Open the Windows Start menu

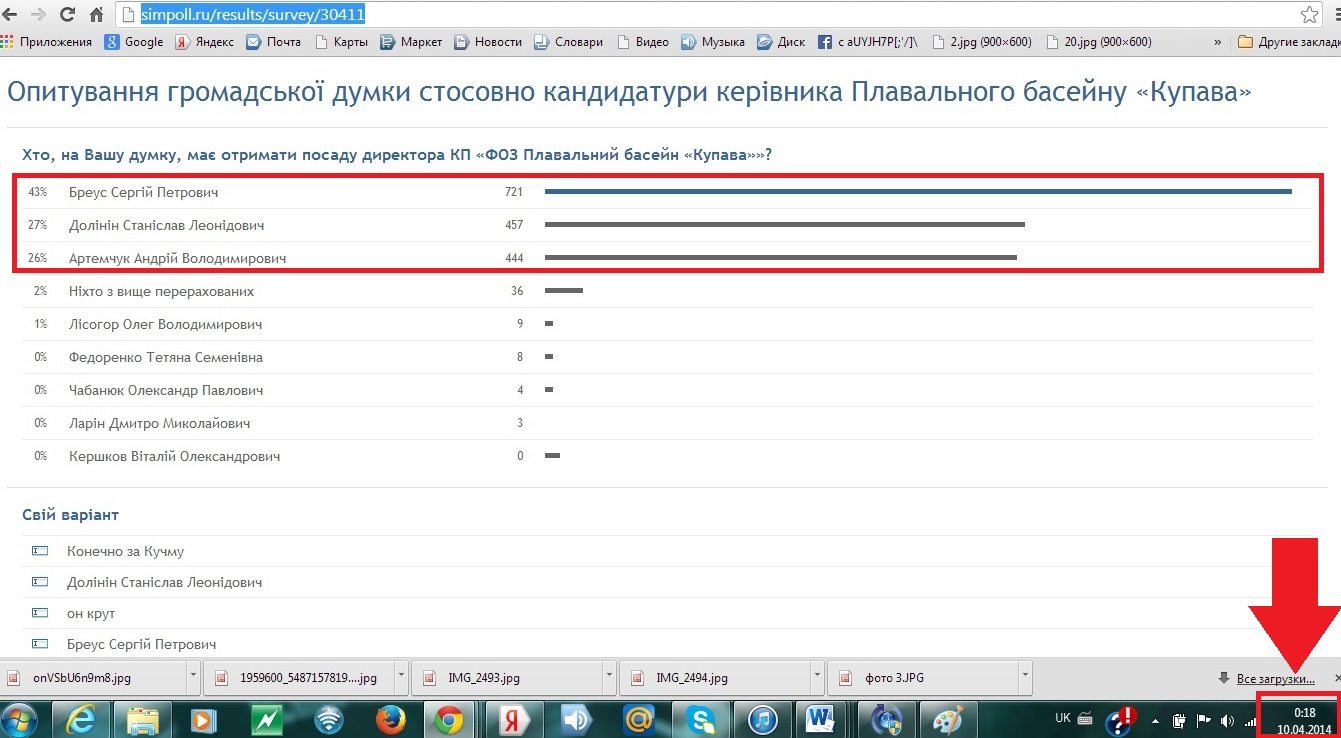click(20, 719)
